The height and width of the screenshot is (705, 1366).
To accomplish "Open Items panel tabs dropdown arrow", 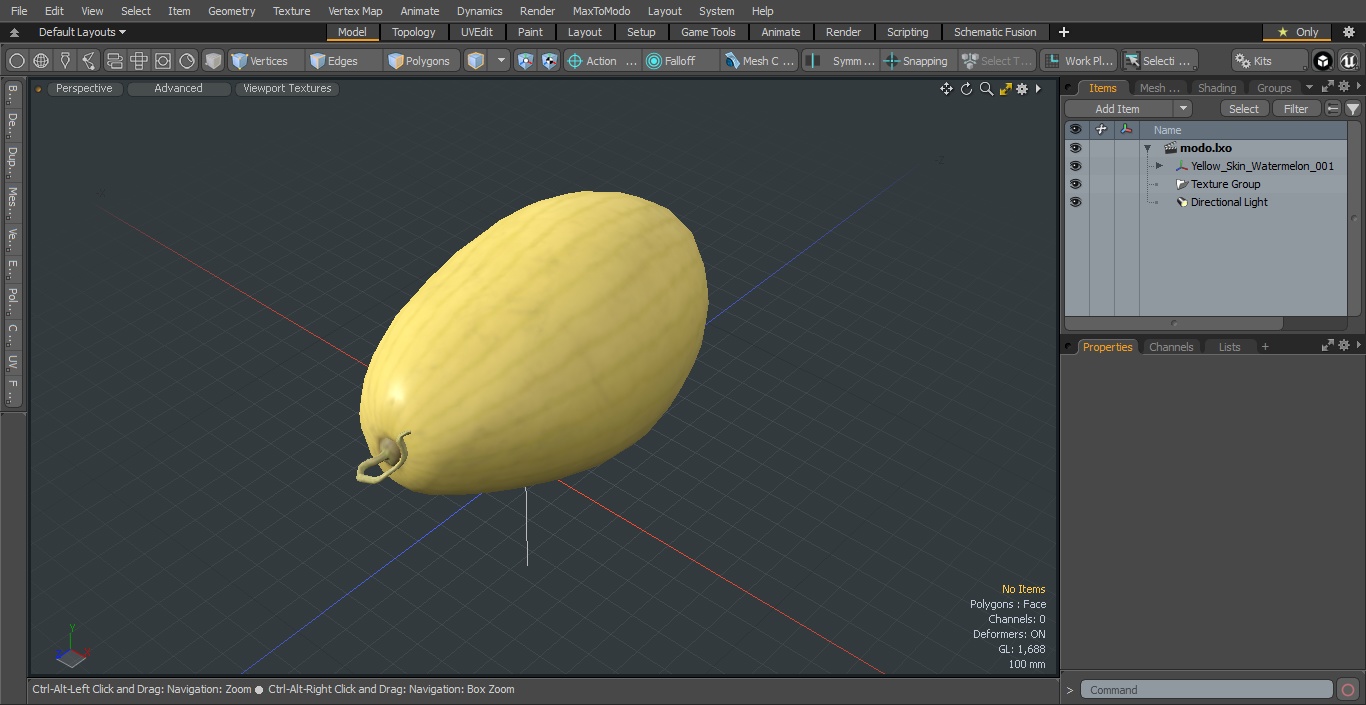I will pos(1309,87).
